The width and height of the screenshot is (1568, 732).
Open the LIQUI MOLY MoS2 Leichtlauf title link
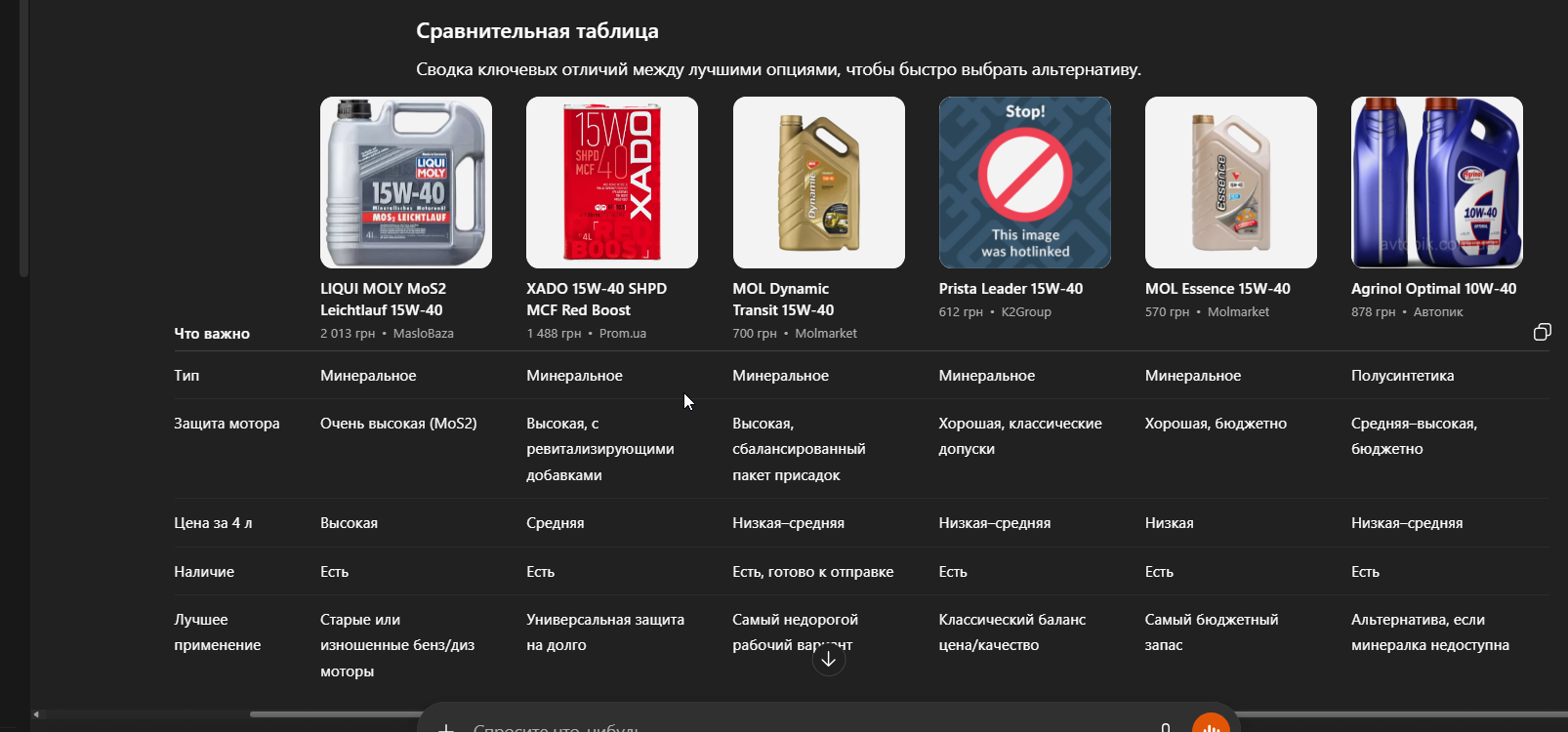[383, 300]
